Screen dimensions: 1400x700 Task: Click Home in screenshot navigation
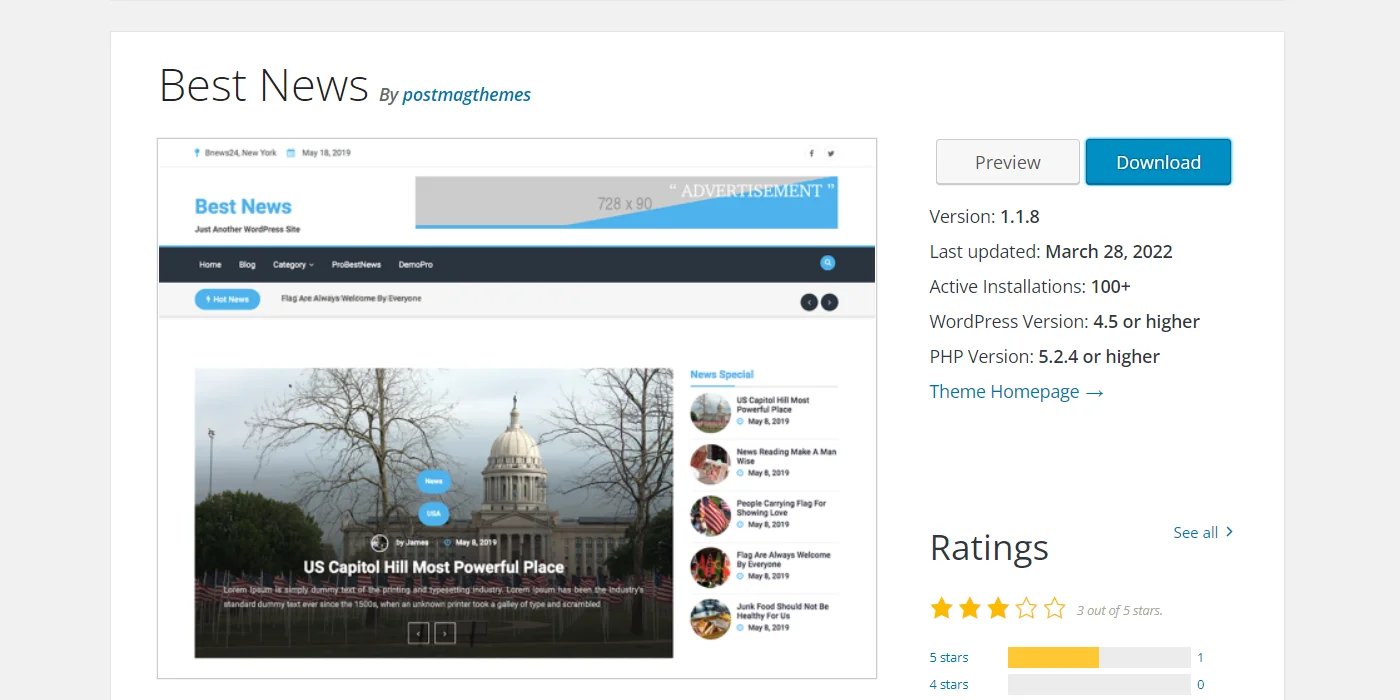[210, 265]
